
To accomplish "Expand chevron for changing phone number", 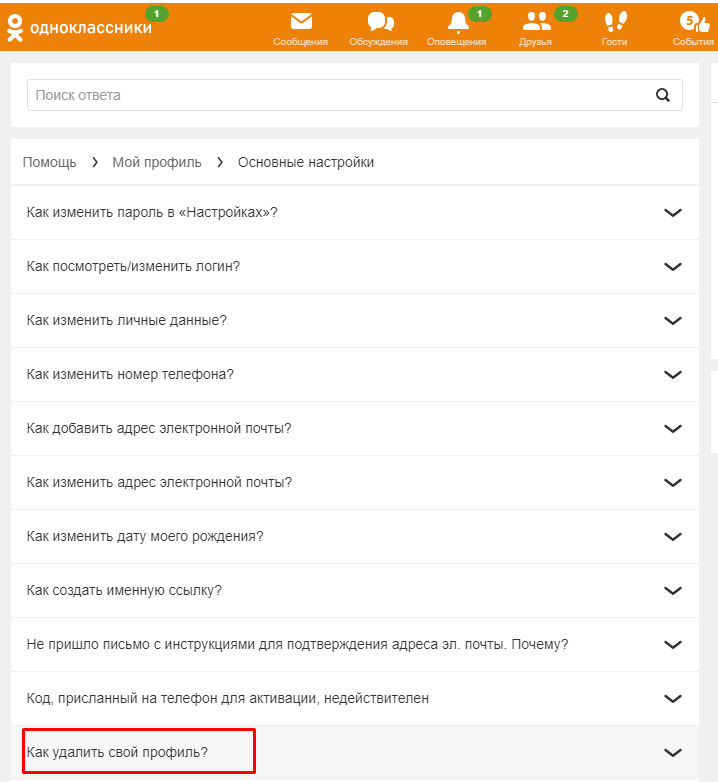I will coord(673,375).
